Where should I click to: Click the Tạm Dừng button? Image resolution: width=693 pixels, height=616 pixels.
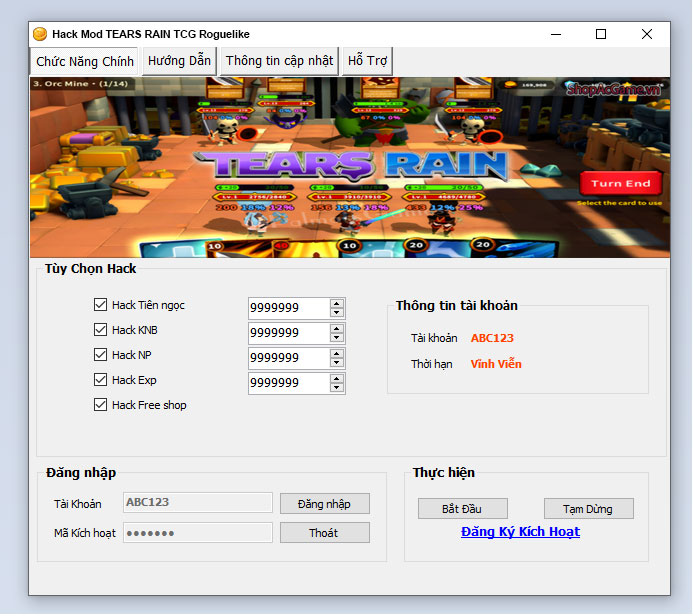click(x=589, y=509)
